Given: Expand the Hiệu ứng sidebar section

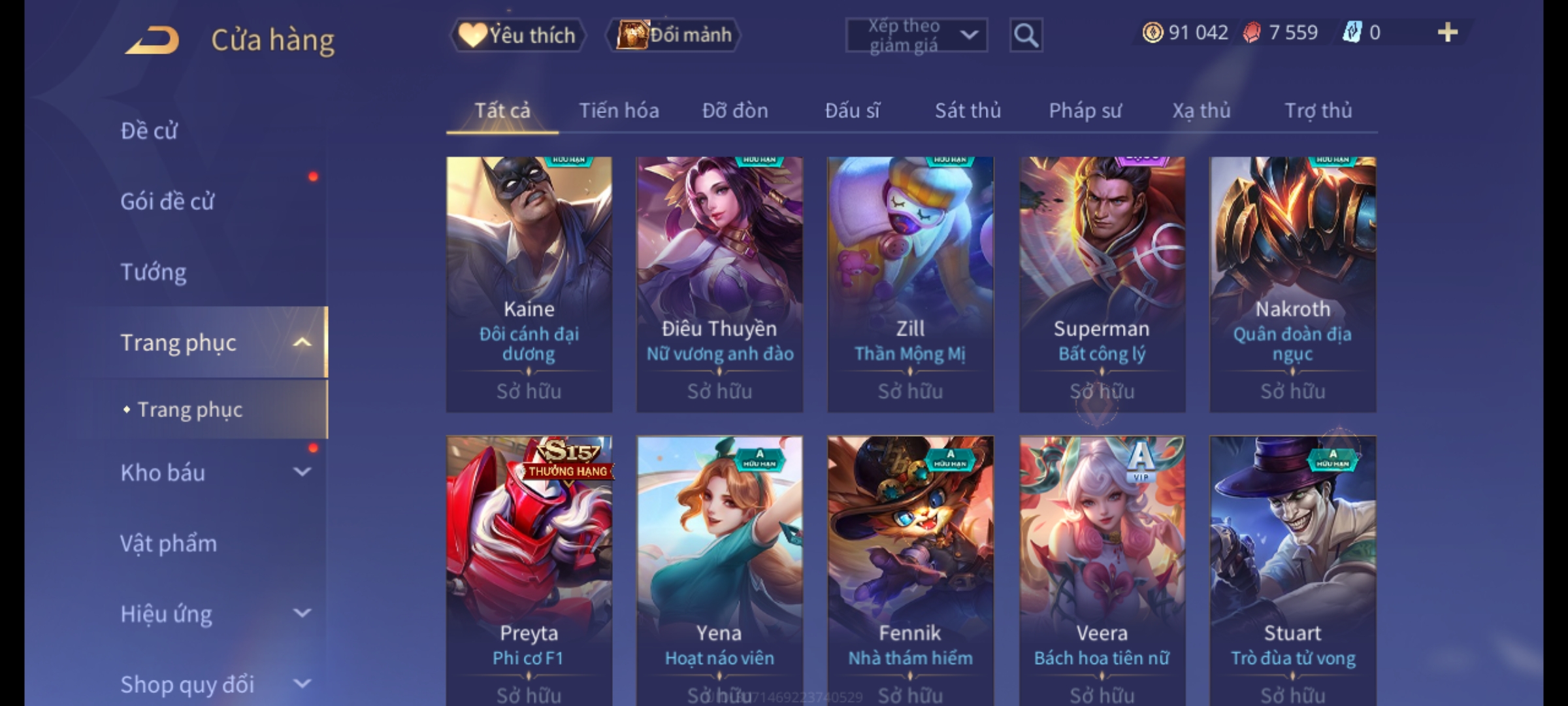Looking at the screenshot, I should click(x=302, y=613).
